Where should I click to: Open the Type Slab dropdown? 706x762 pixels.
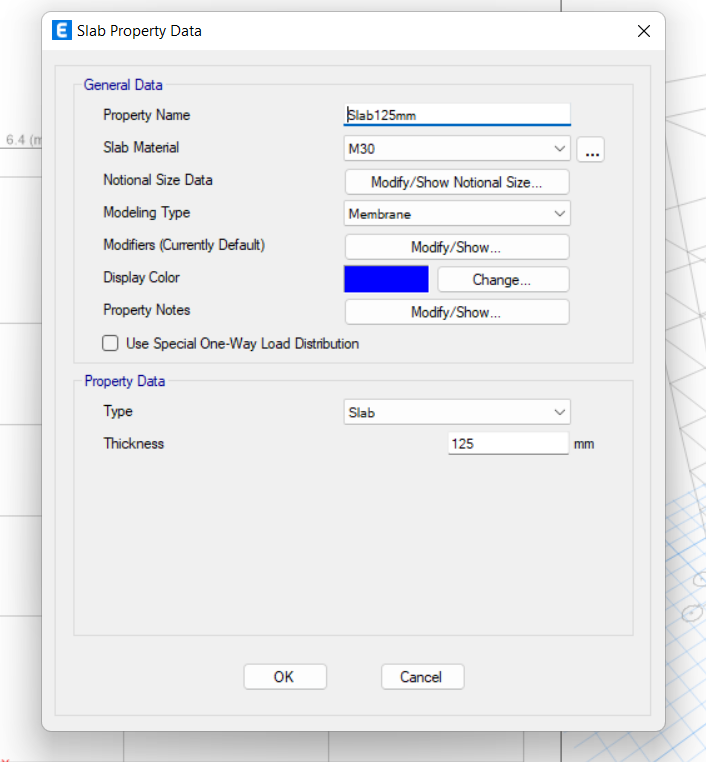[x=457, y=412]
